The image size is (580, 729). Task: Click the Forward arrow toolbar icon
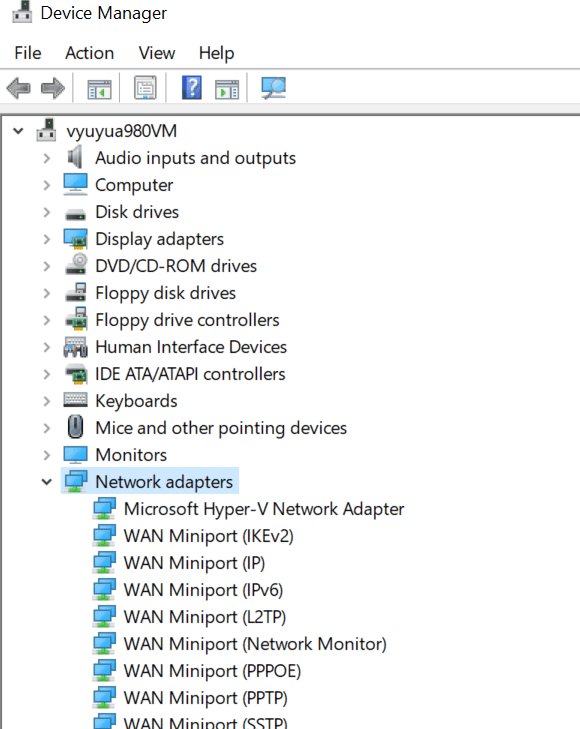pos(53,88)
